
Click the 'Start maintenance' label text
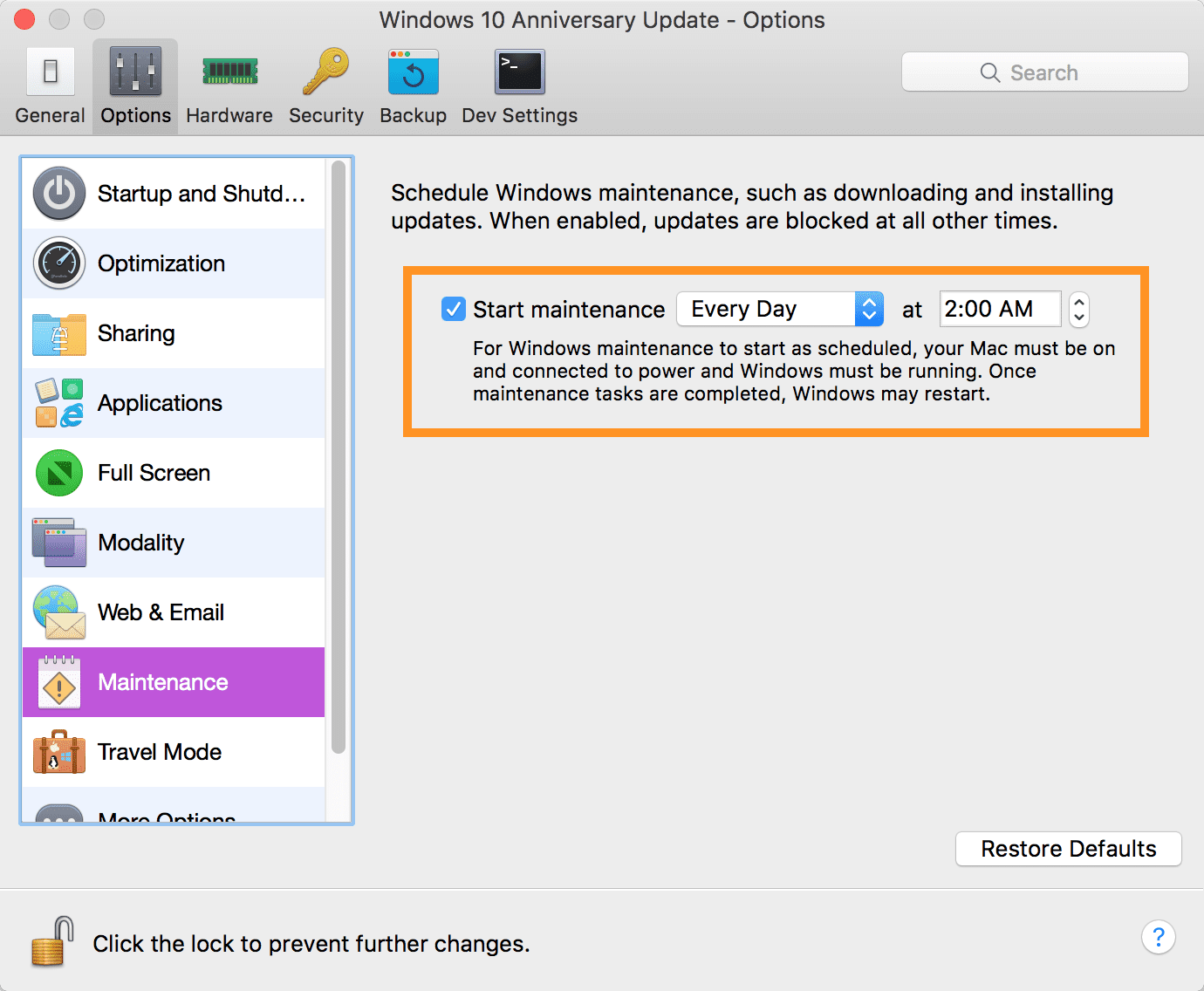[569, 310]
